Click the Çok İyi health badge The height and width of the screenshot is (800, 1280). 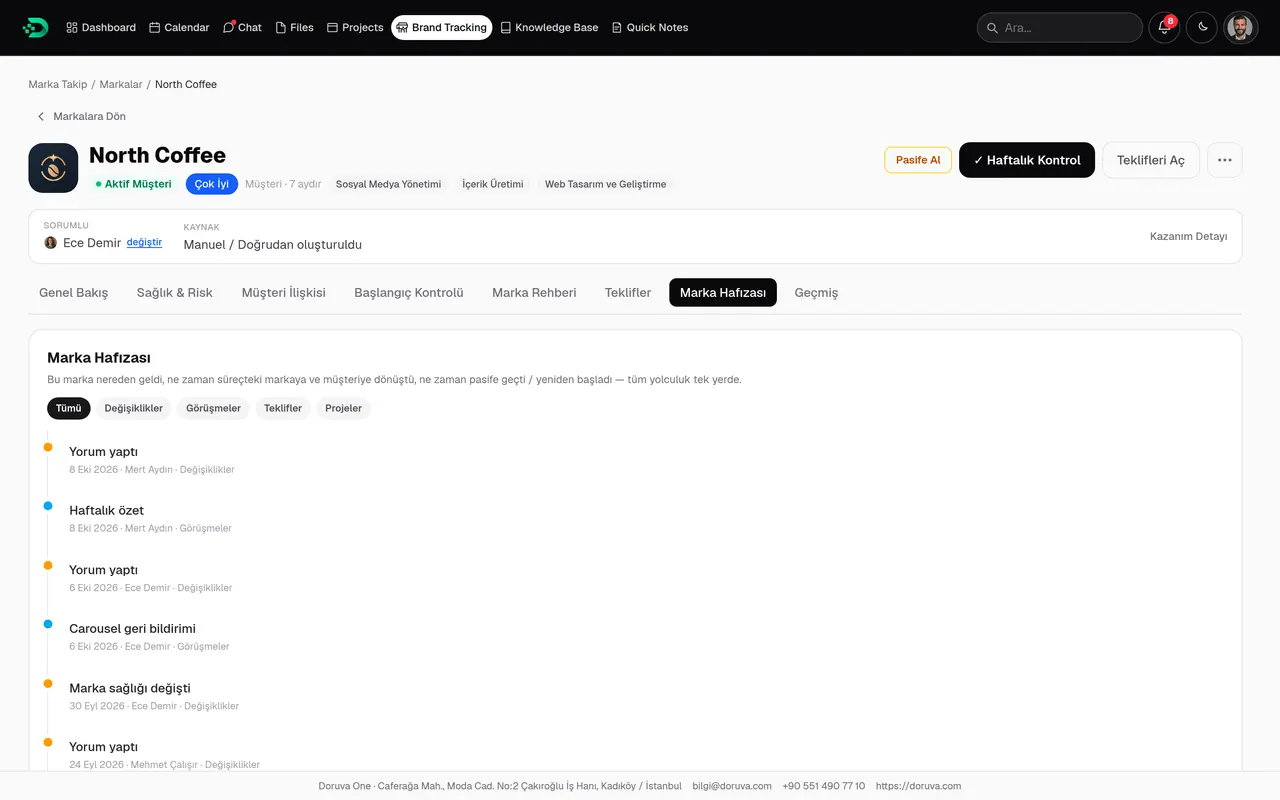pos(212,184)
